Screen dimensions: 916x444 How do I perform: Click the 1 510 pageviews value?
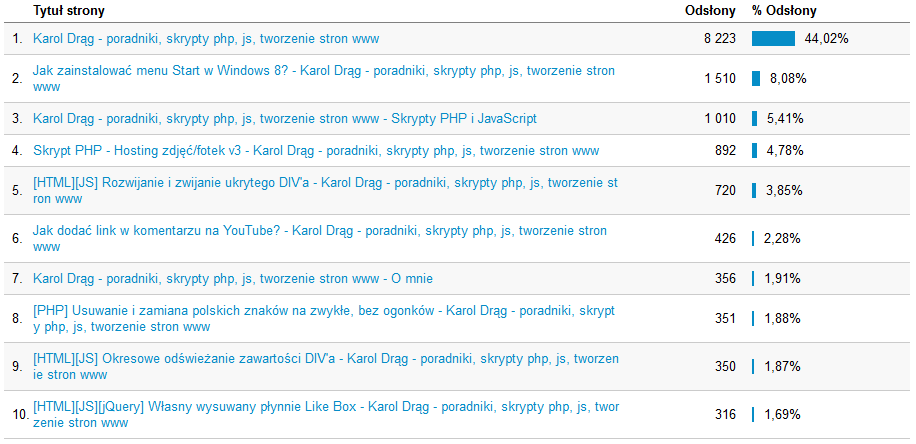tap(719, 78)
